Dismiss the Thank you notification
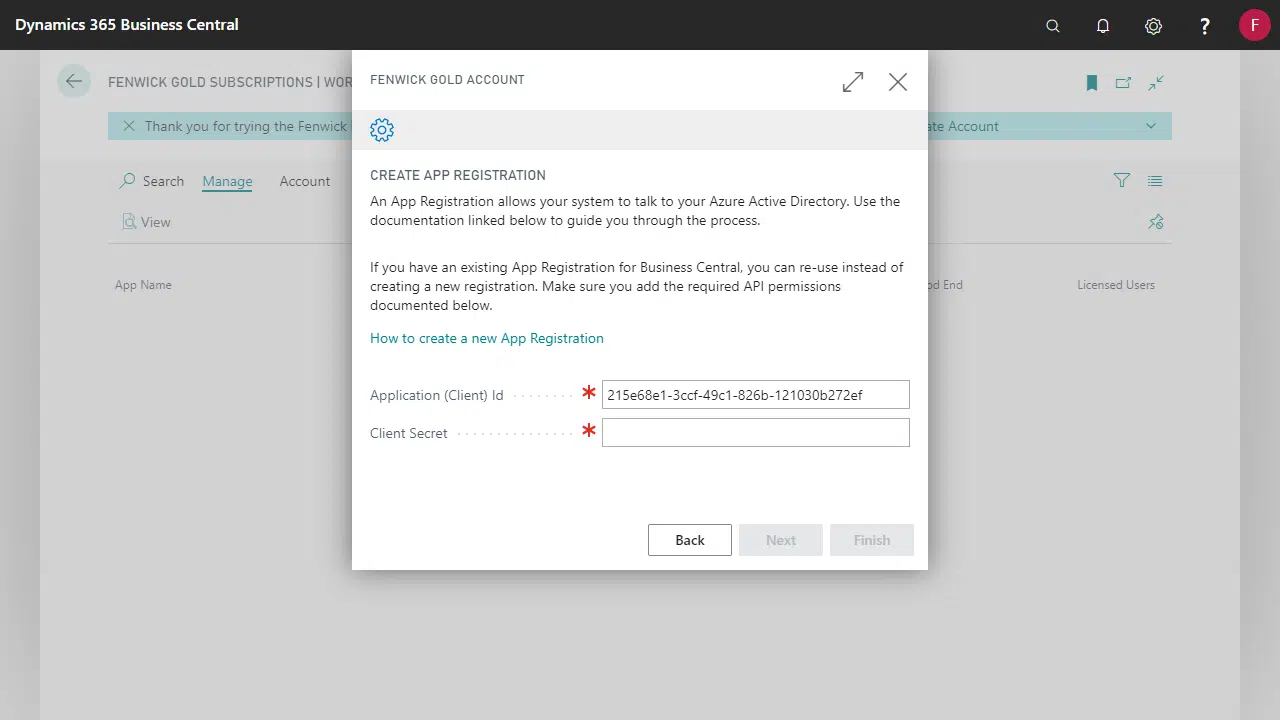This screenshot has width=1280, height=720. coord(128,126)
